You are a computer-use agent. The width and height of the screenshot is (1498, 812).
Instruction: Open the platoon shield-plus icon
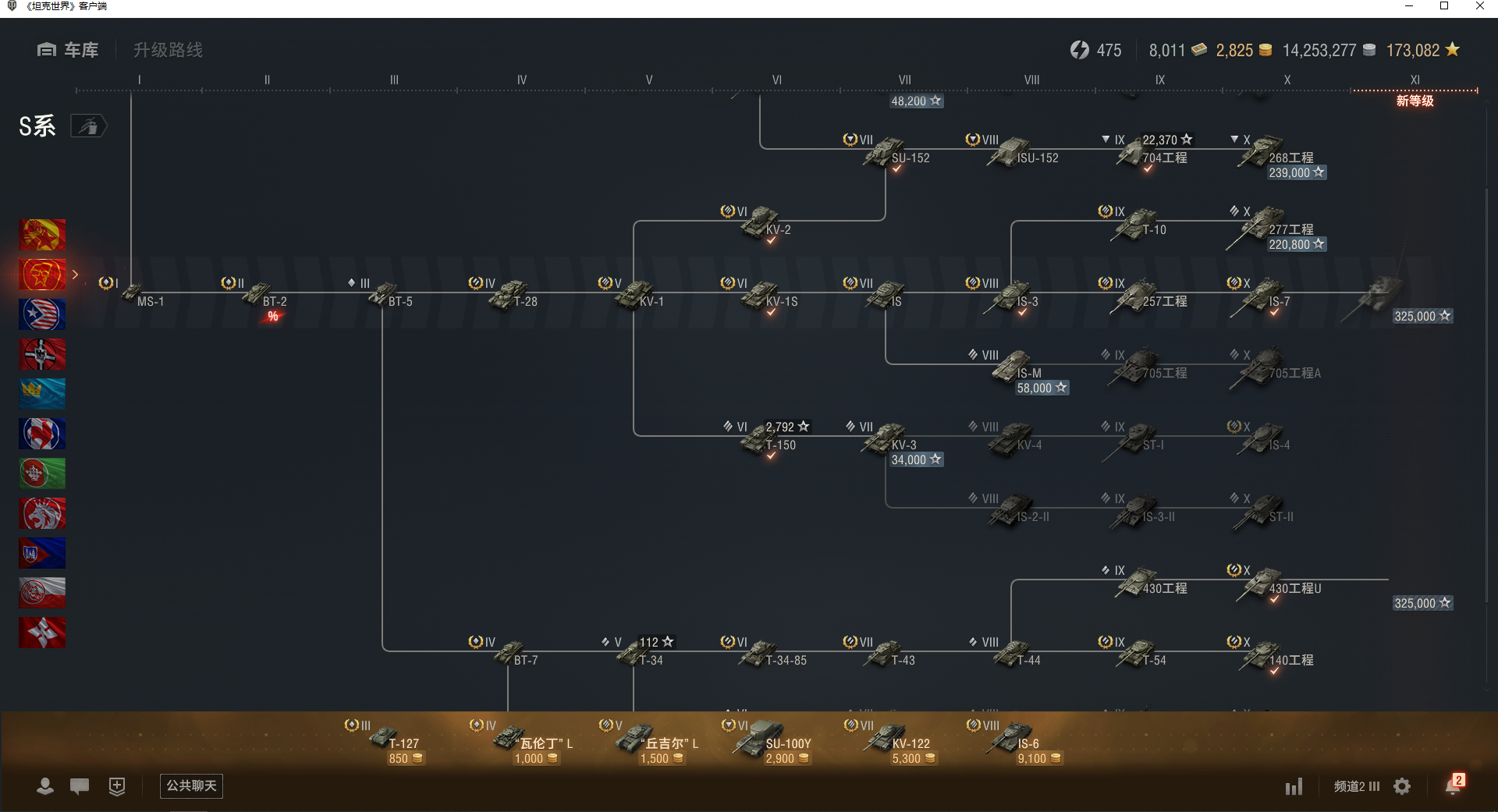[117, 786]
